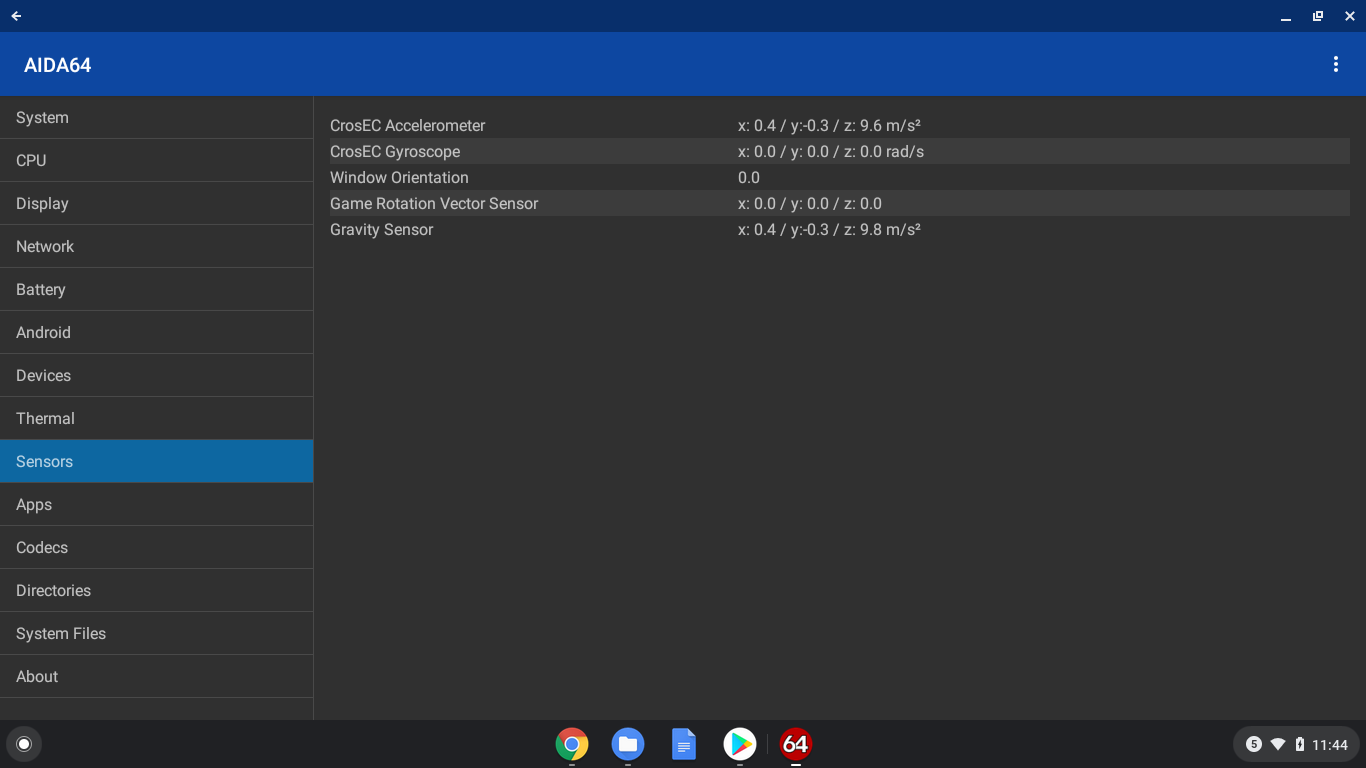Open the Display section

[x=156, y=204]
